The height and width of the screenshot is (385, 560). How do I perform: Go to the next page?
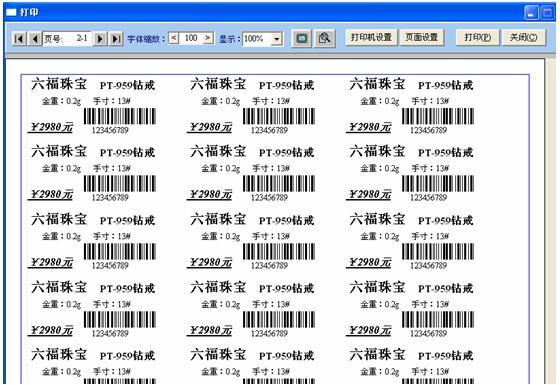(x=100, y=38)
